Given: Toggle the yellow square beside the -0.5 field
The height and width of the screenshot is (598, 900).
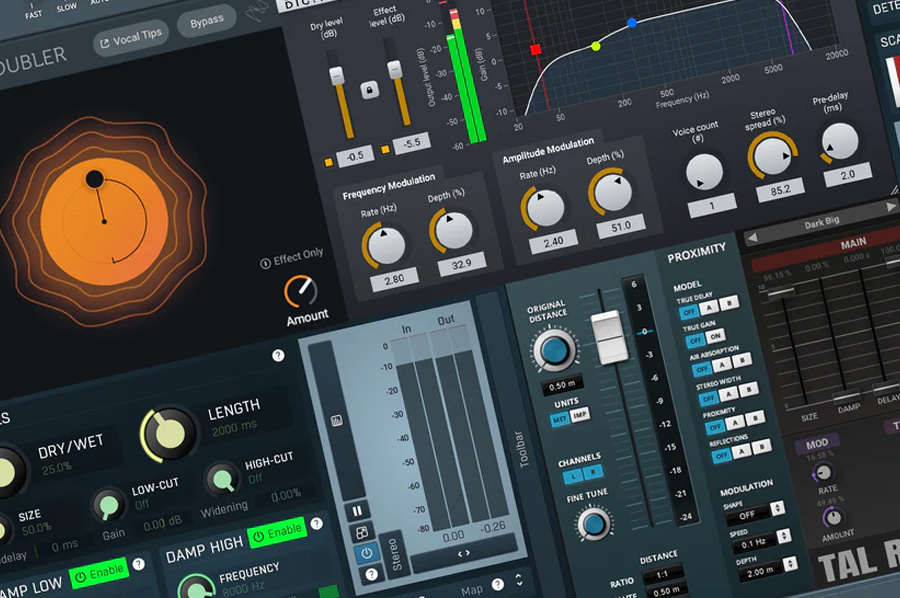Looking at the screenshot, I should [x=328, y=162].
